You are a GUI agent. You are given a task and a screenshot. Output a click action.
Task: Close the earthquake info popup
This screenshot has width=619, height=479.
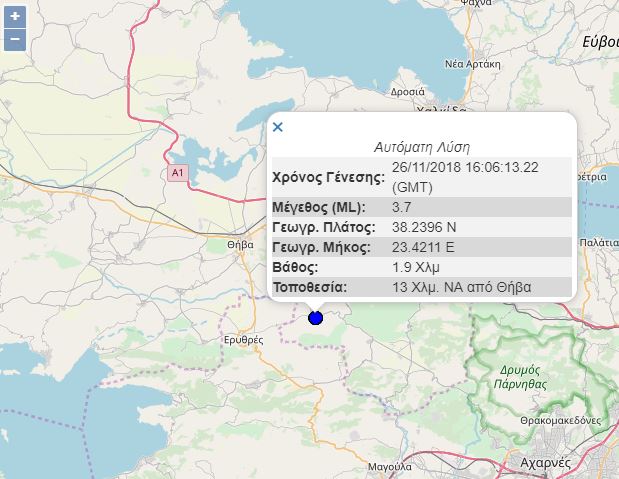(x=278, y=127)
